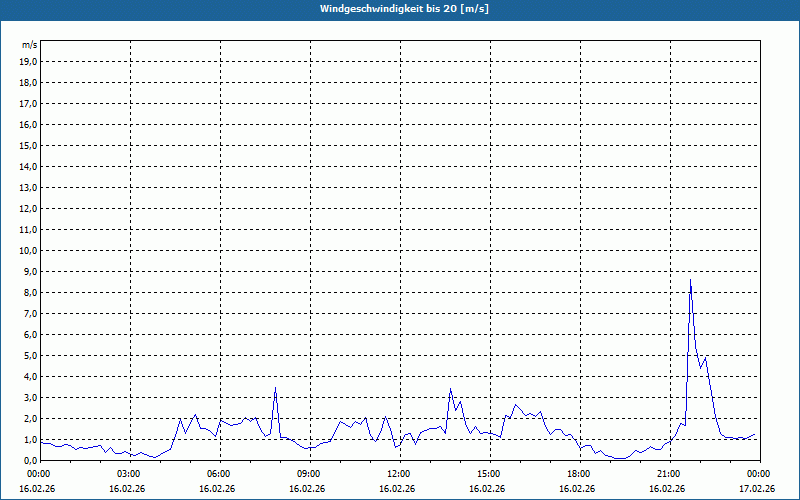800x500 pixels.
Task: Click the wind speed spike near 08:00
Action: coord(275,388)
